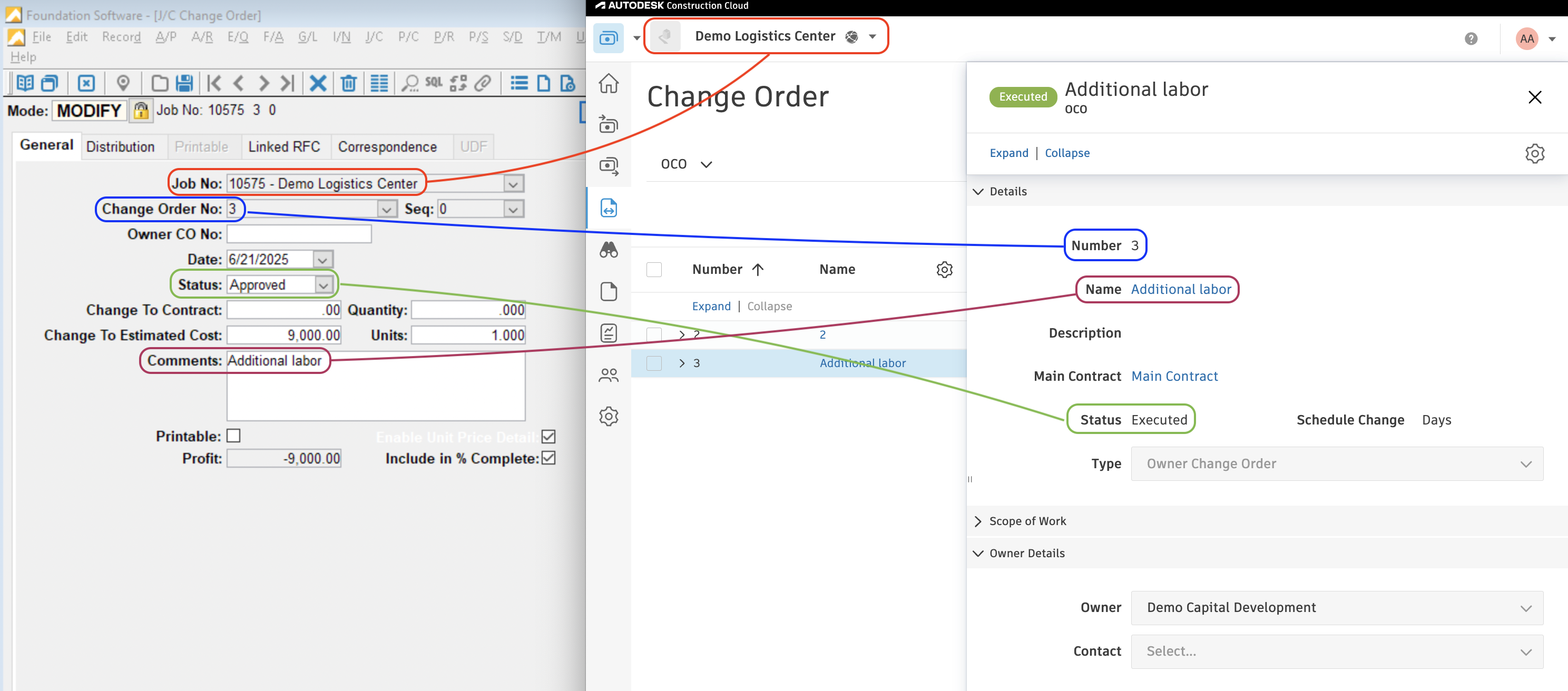
Task: Open the Change Order sidebar icon in Autodesk
Action: pyautogui.click(x=609, y=208)
